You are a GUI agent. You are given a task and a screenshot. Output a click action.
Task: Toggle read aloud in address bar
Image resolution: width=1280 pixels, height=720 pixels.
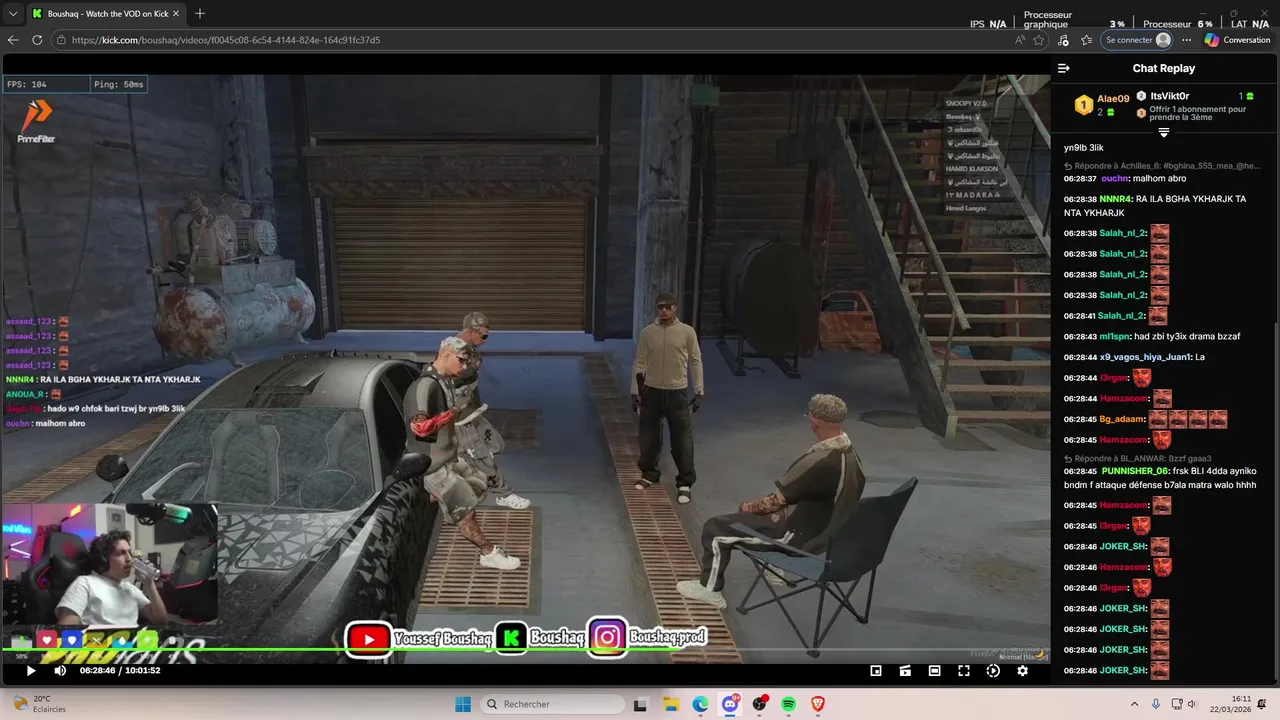click(1019, 40)
